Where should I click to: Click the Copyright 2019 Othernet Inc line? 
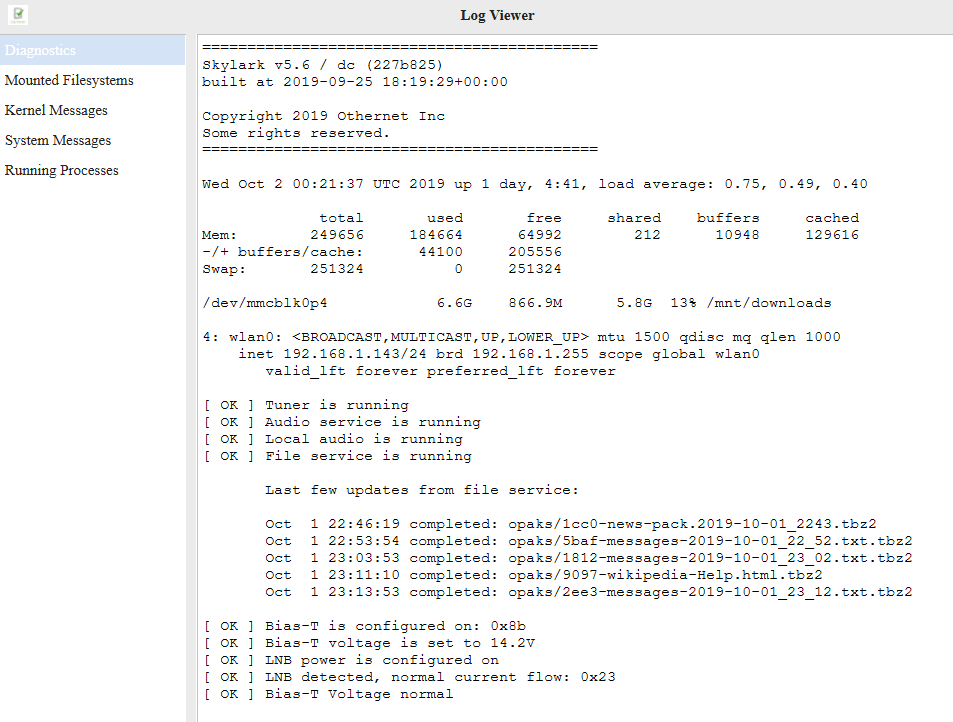323,116
